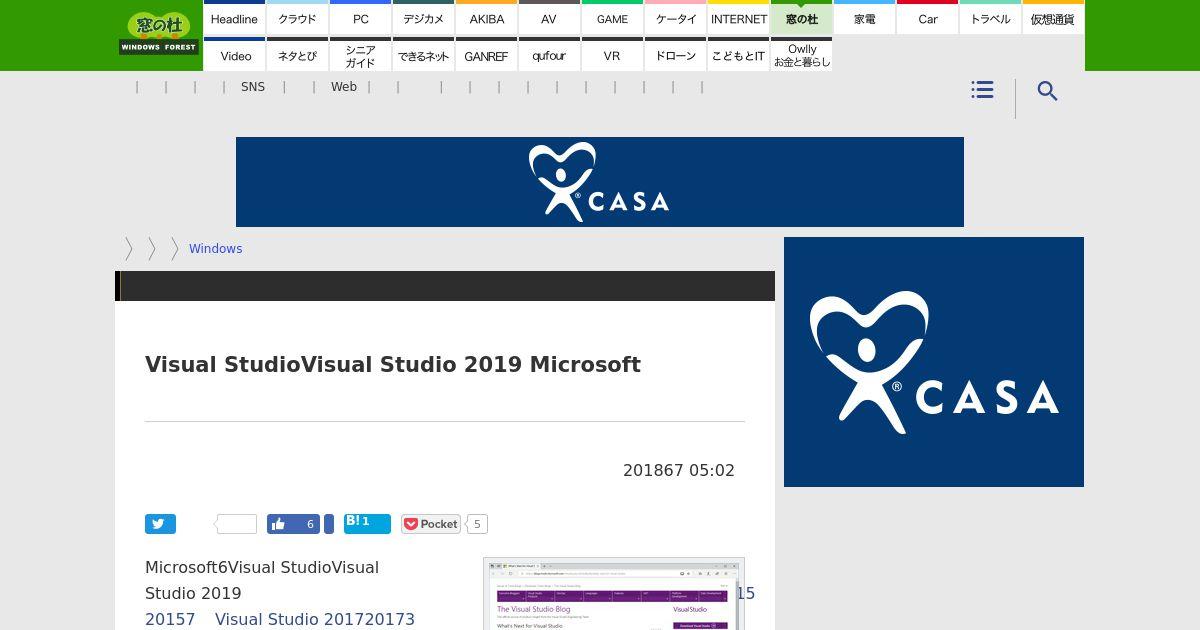Share the article on Twitter

(160, 524)
